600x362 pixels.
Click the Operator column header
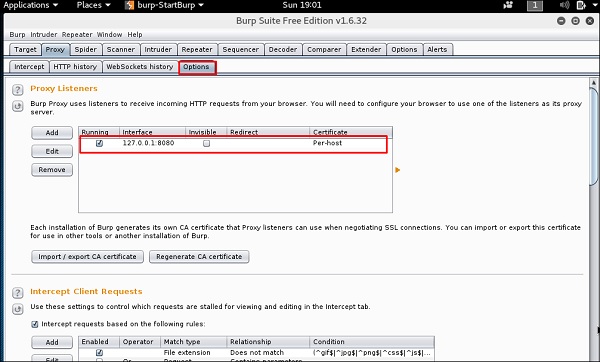coord(140,342)
